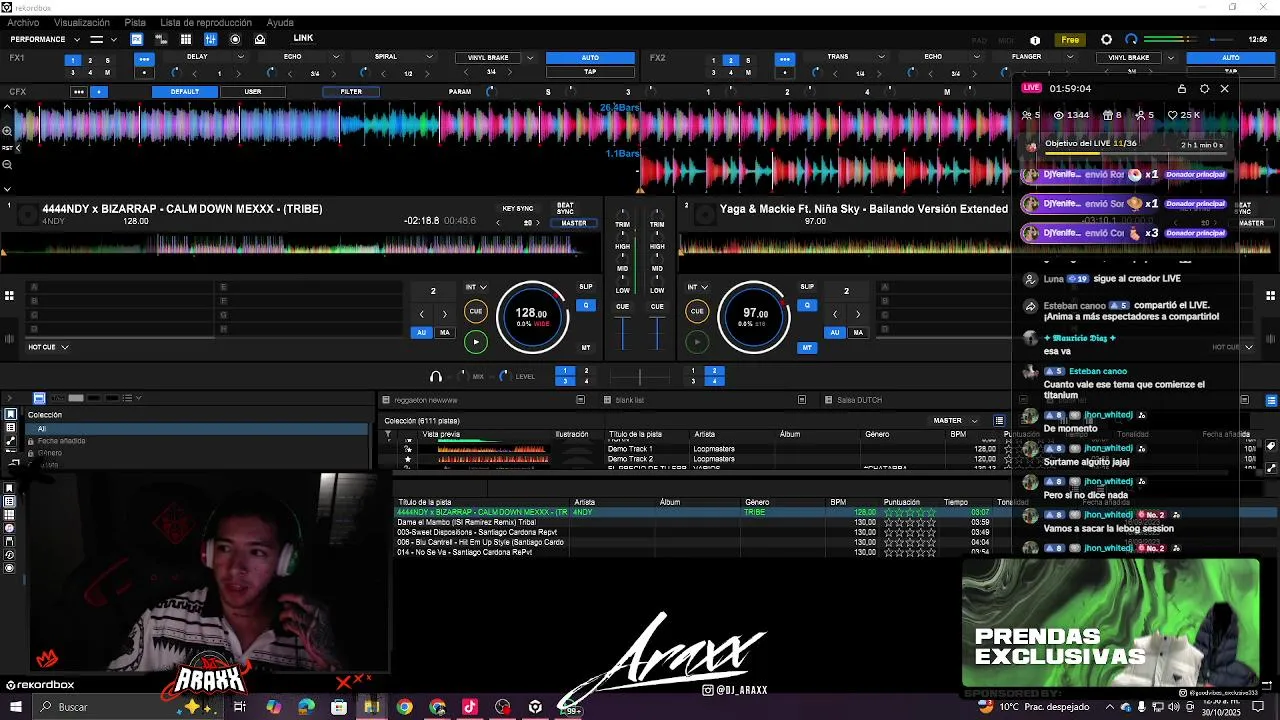Play deck 1 with the green play button
This screenshot has width=1280, height=720.
476,342
